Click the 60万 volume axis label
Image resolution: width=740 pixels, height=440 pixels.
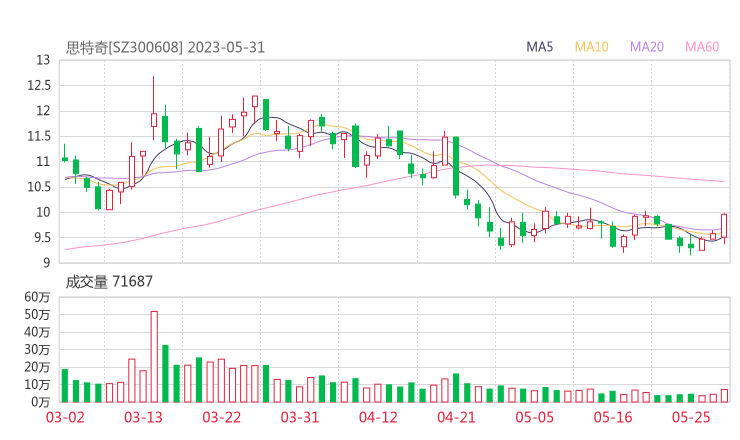[x=37, y=297]
